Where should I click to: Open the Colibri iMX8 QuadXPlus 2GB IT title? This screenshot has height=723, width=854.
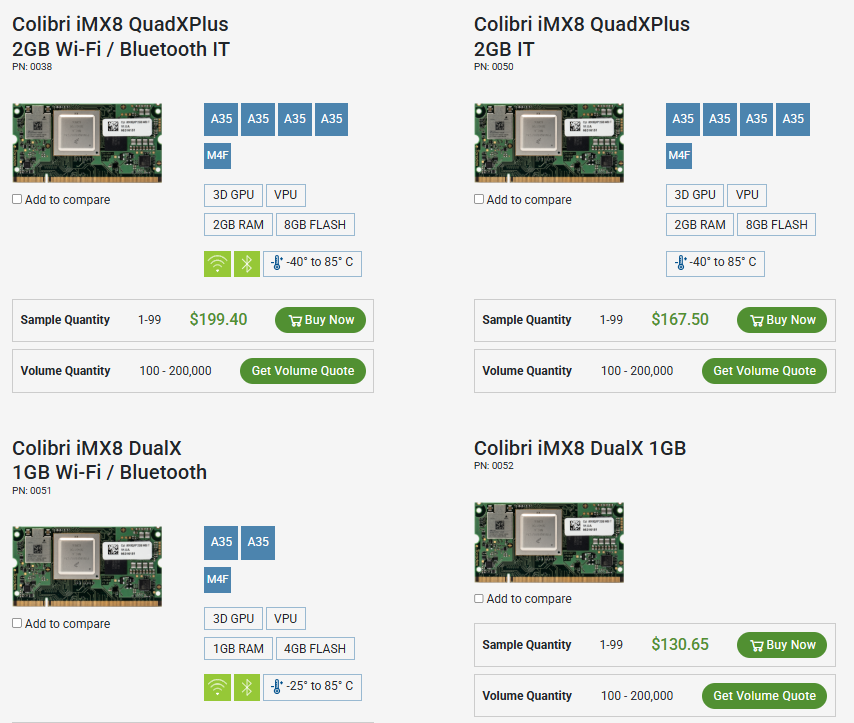(582, 37)
